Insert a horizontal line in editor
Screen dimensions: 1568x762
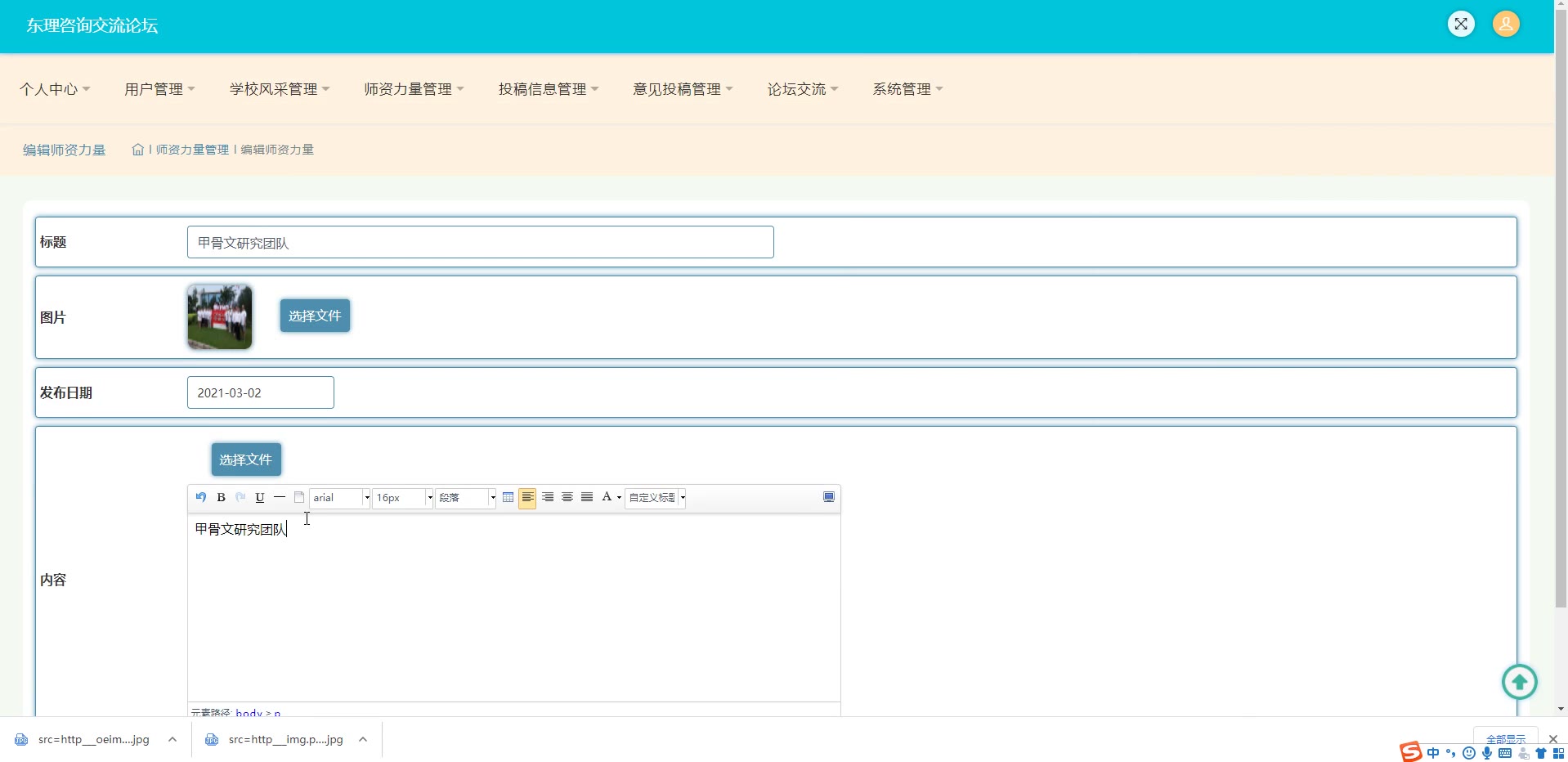click(x=280, y=497)
